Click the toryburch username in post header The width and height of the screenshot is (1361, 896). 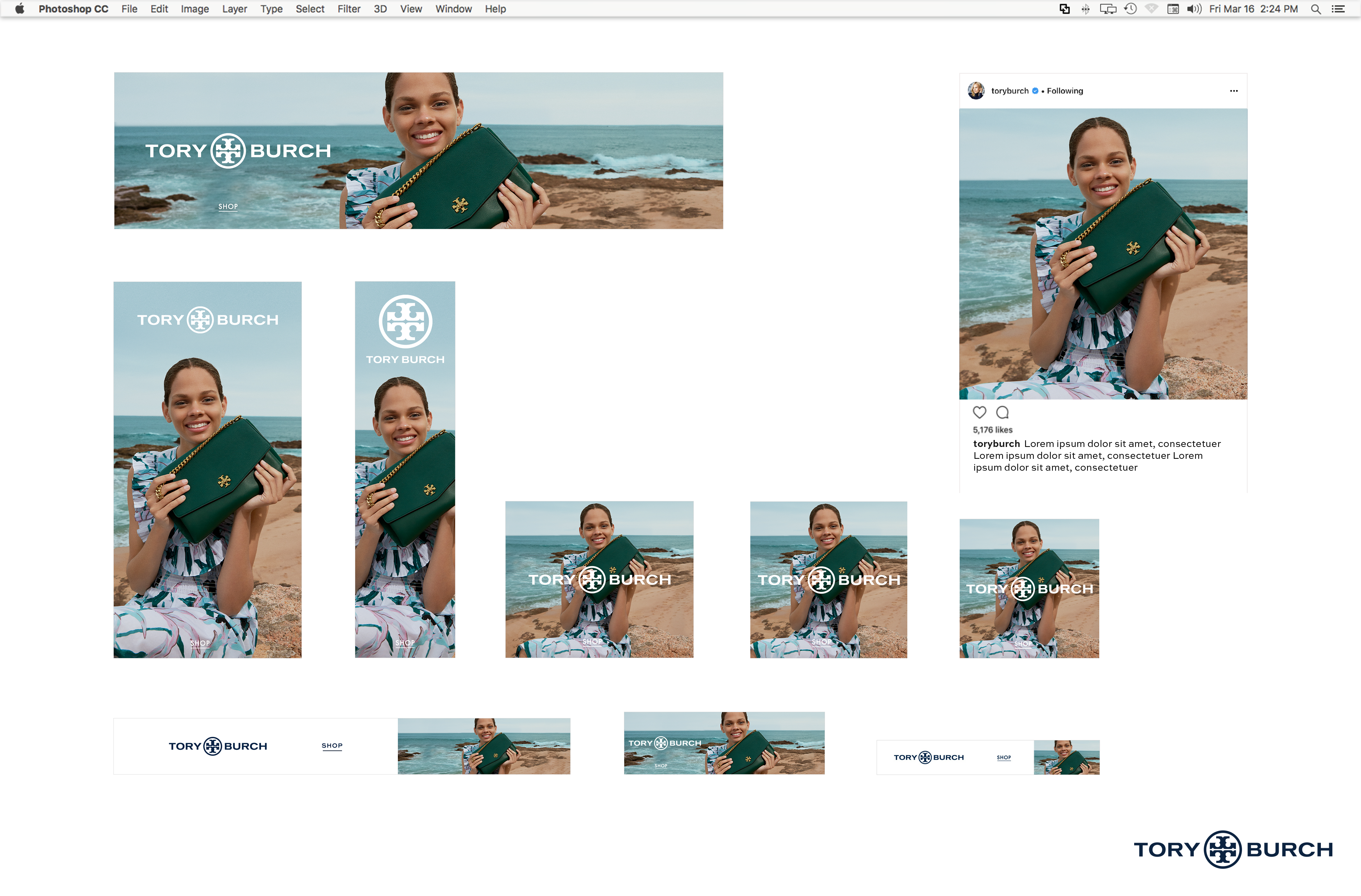(1009, 91)
